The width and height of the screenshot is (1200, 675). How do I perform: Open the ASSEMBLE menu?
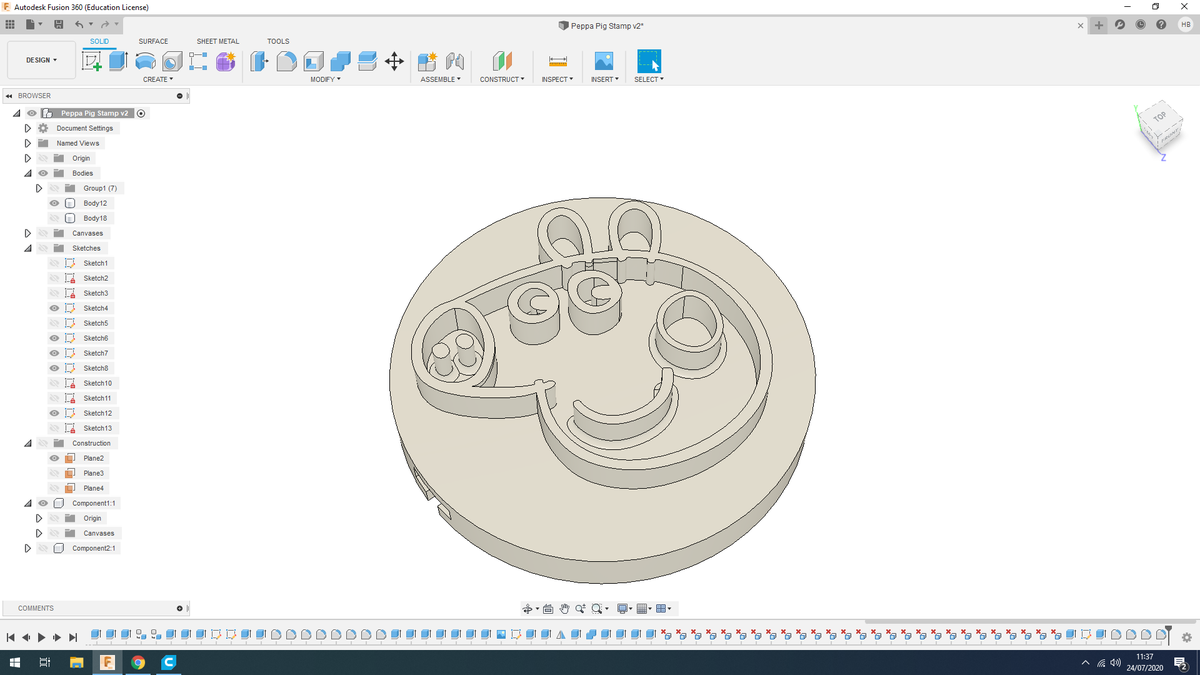441,79
